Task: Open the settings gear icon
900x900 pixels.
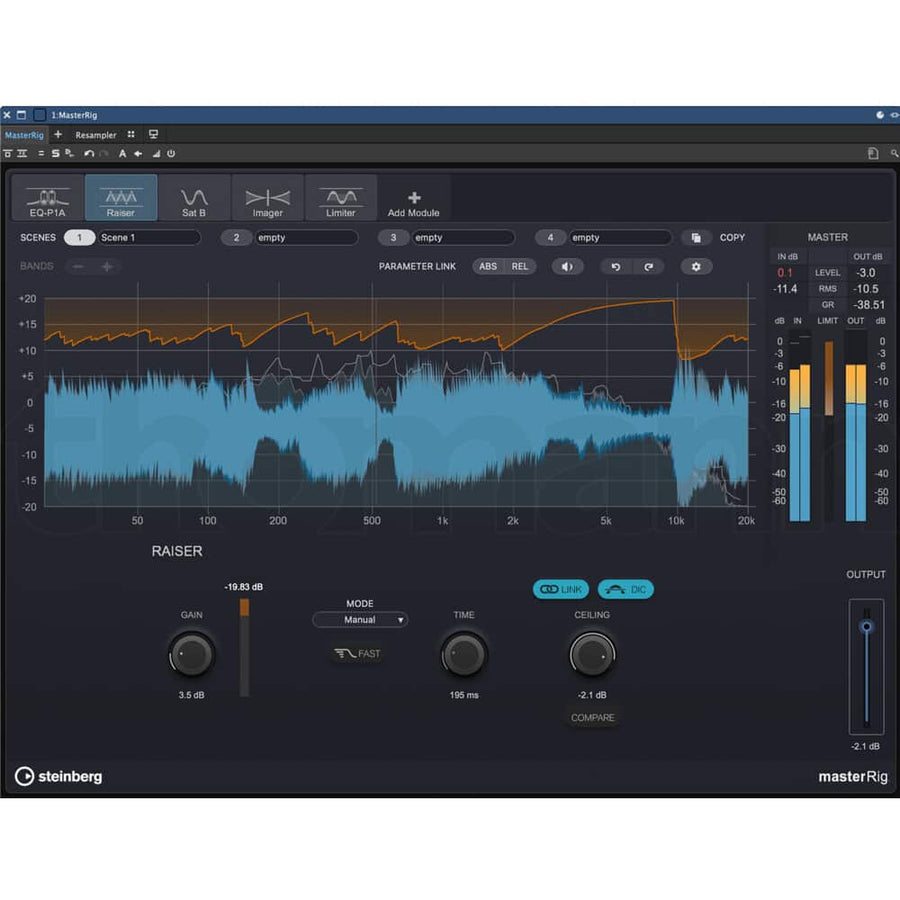Action: click(x=696, y=266)
